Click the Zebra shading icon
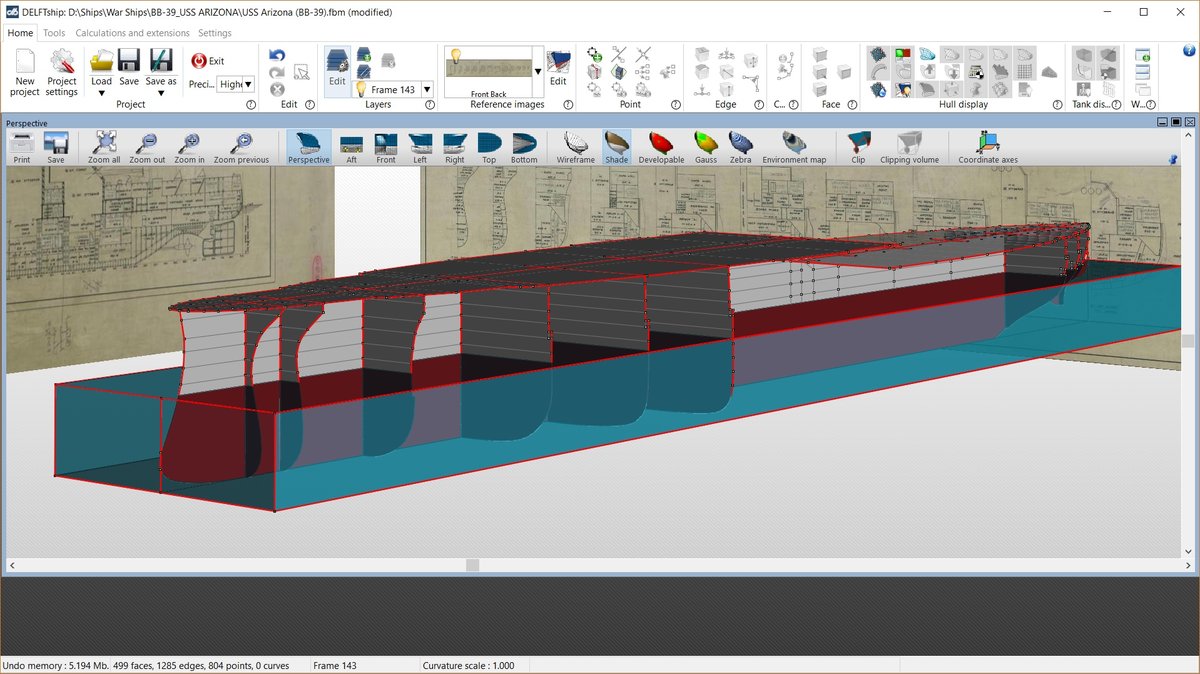 tap(740, 146)
